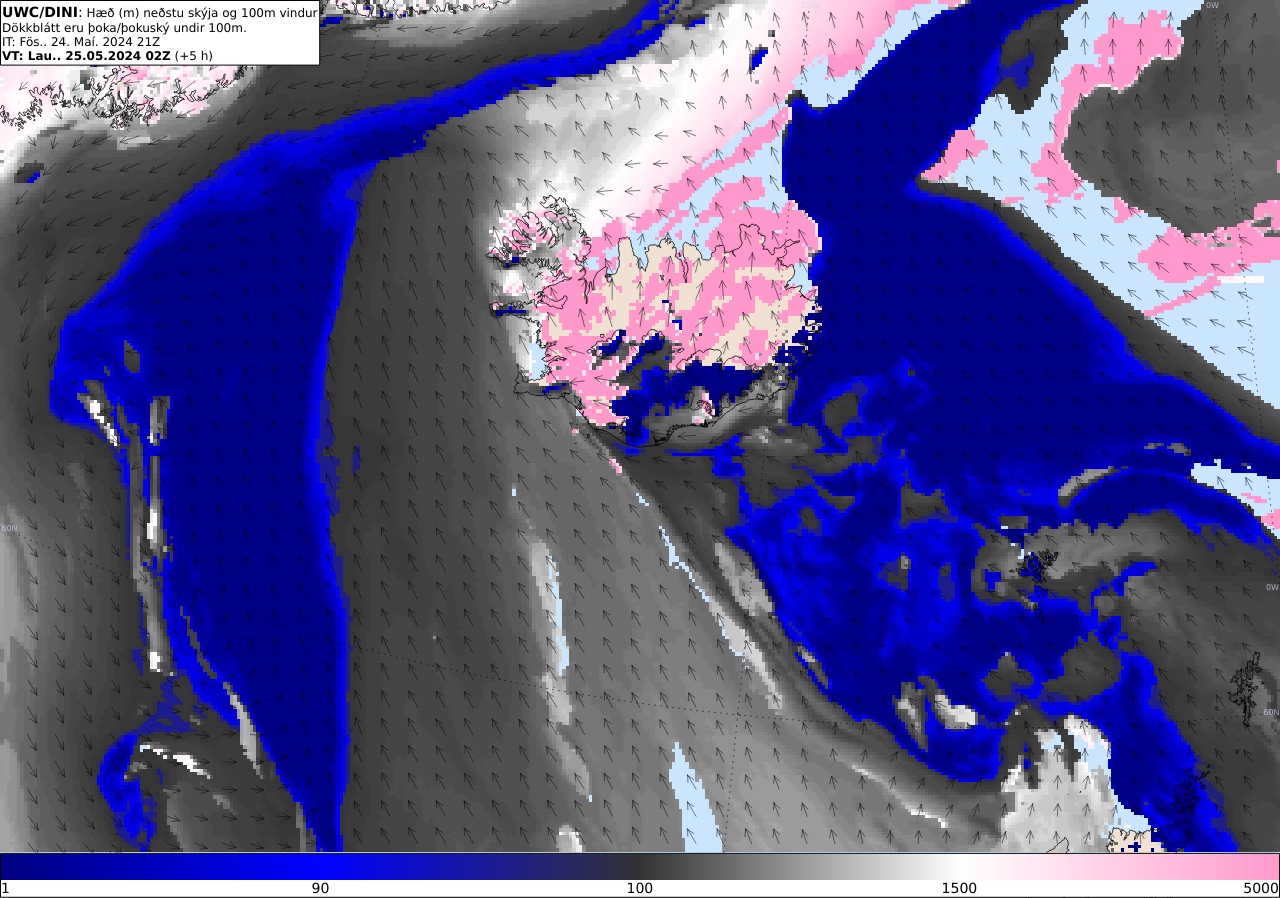
Task: Click the color bar label '5000'
Action: [1261, 888]
